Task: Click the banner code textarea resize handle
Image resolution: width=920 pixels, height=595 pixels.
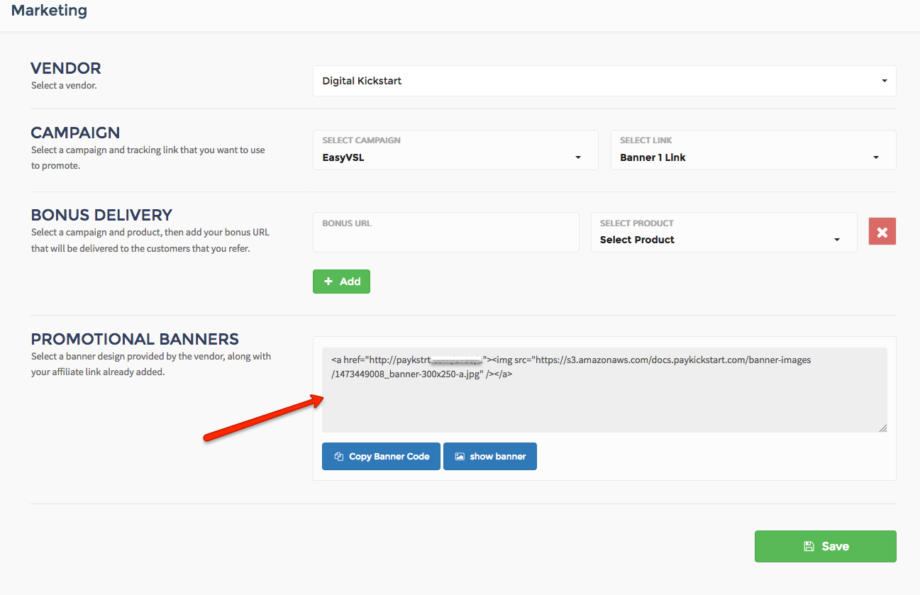Action: (x=882, y=428)
